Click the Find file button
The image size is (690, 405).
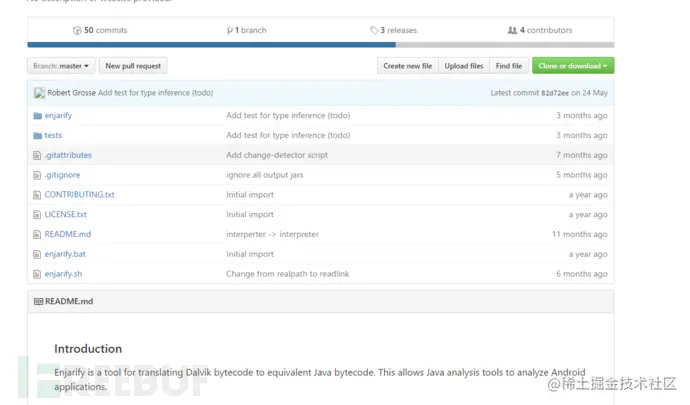tap(509, 66)
